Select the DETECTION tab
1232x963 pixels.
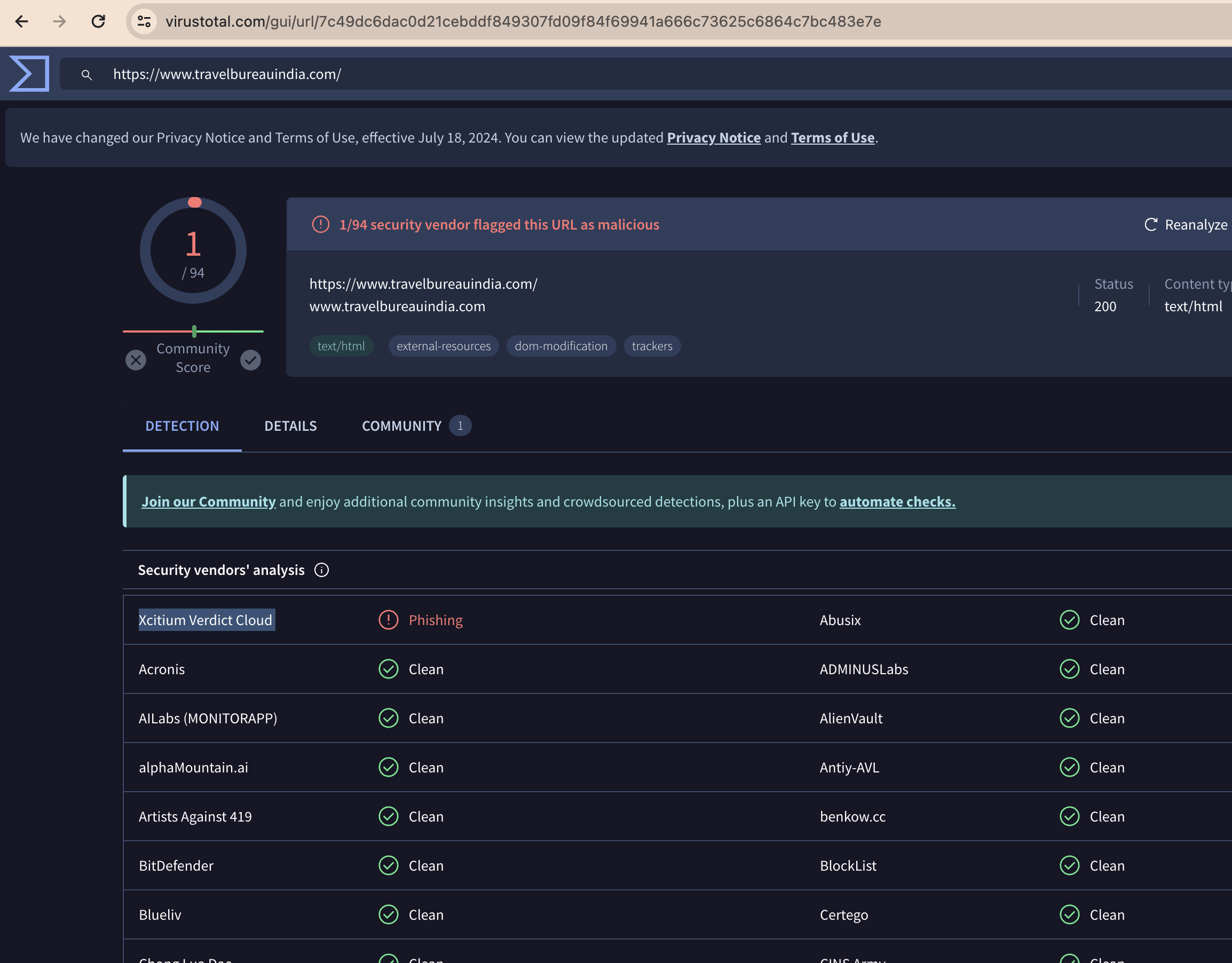(182, 426)
